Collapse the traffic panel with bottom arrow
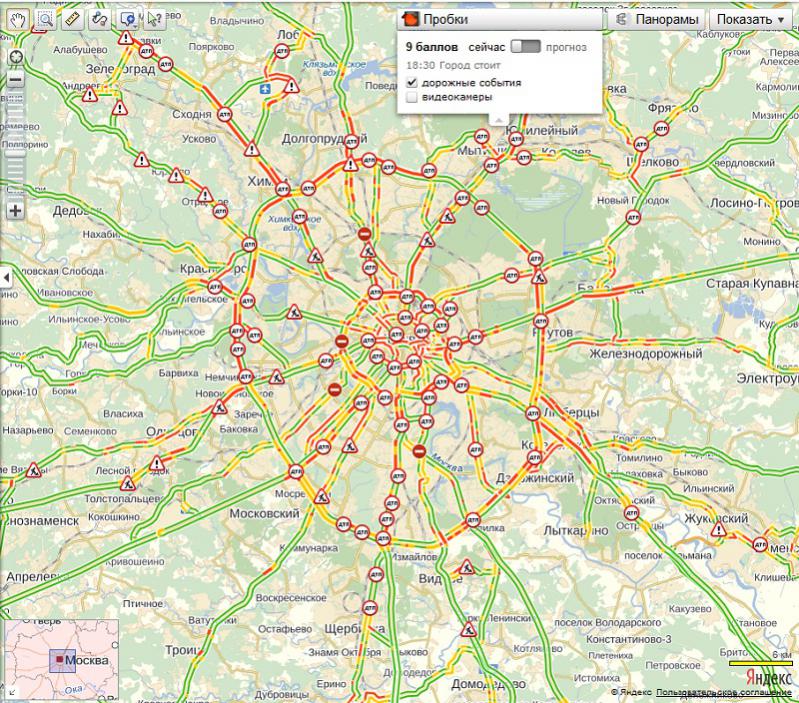This screenshot has width=799, height=703. [x=498, y=120]
